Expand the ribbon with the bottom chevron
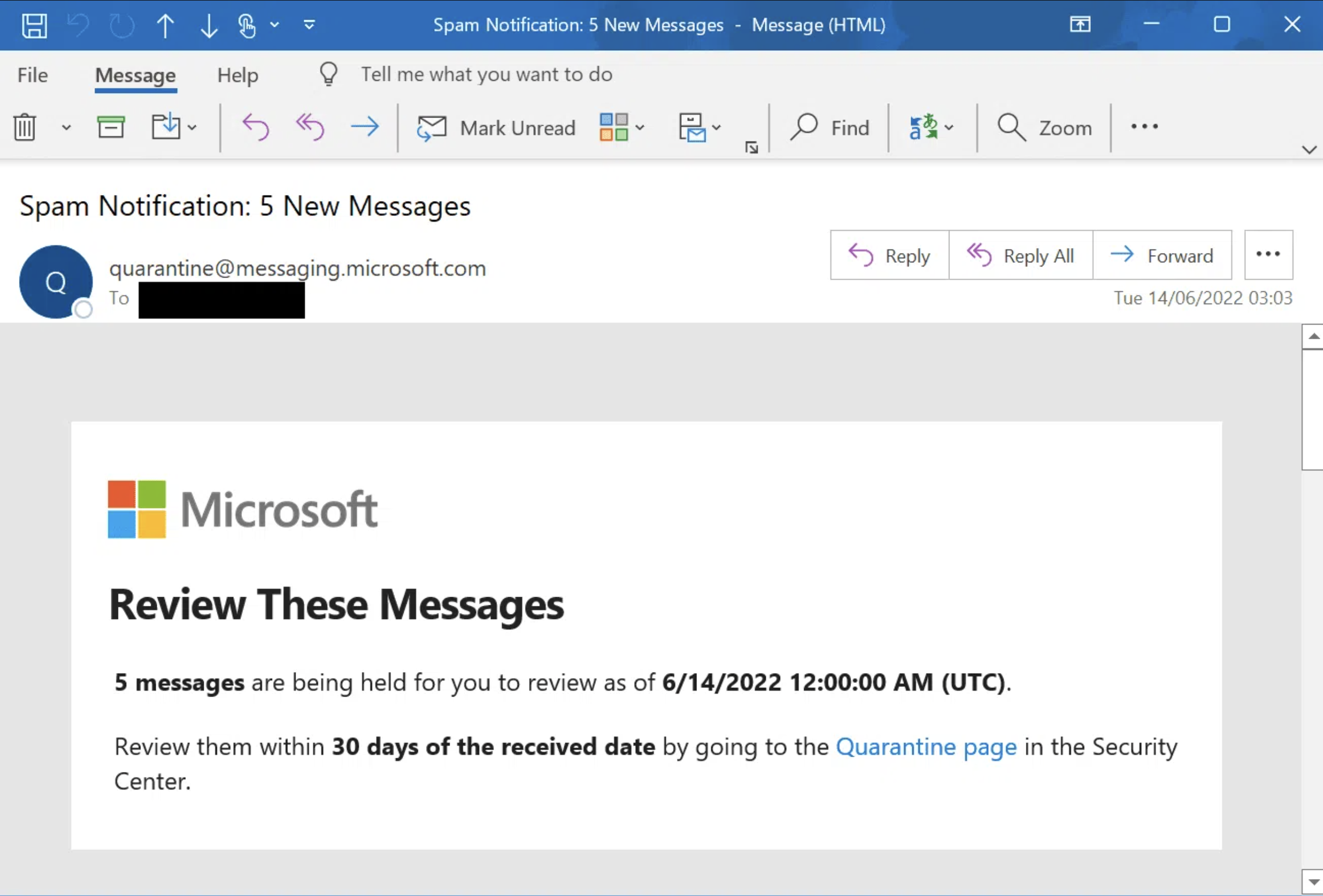Image resolution: width=1323 pixels, height=896 pixels. click(1310, 149)
